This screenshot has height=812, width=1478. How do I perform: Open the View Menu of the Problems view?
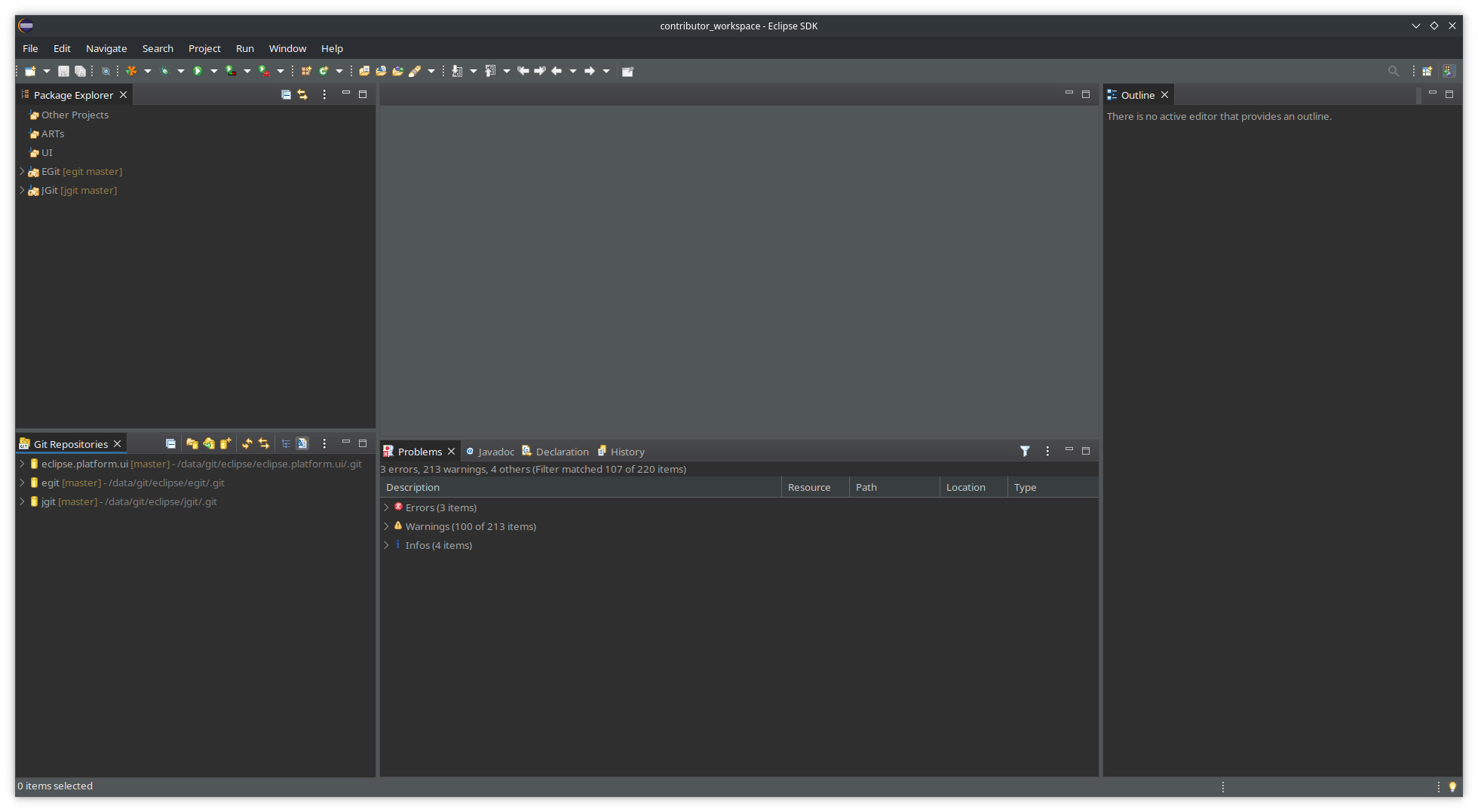tap(1047, 451)
